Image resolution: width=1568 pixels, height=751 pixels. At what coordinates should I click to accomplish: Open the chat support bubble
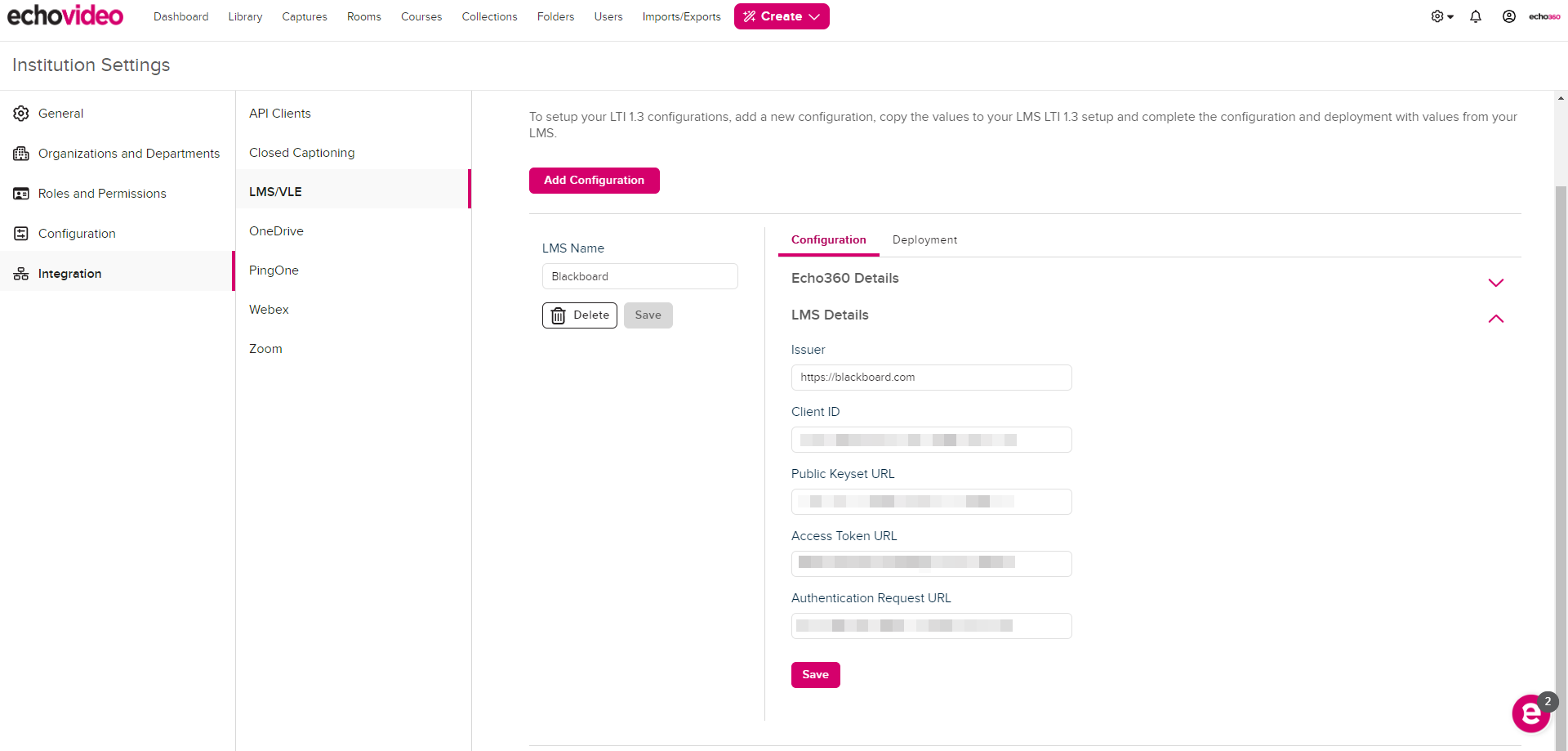pyautogui.click(x=1531, y=713)
